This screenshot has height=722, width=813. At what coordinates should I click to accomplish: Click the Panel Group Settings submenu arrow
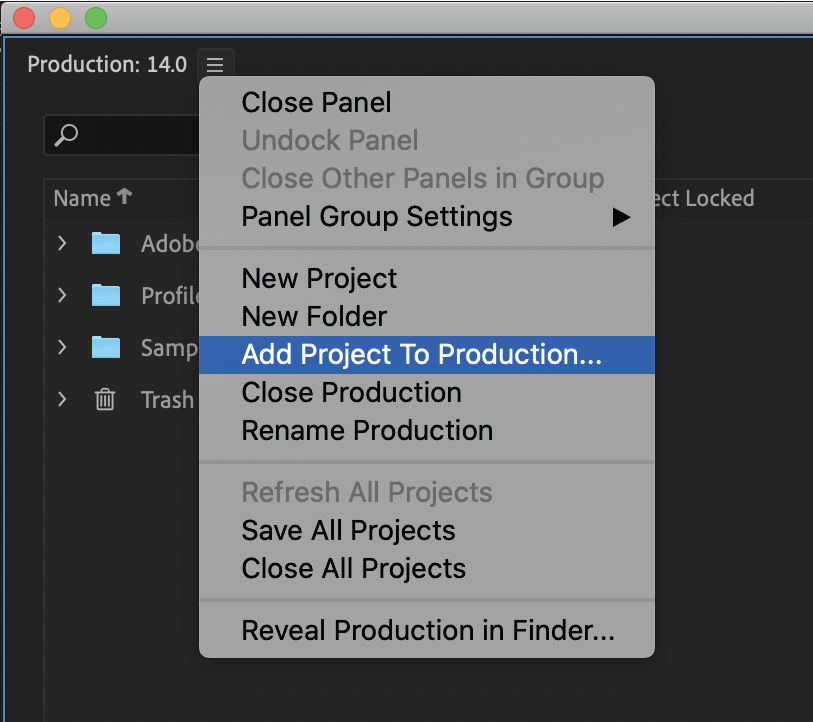[x=622, y=216]
